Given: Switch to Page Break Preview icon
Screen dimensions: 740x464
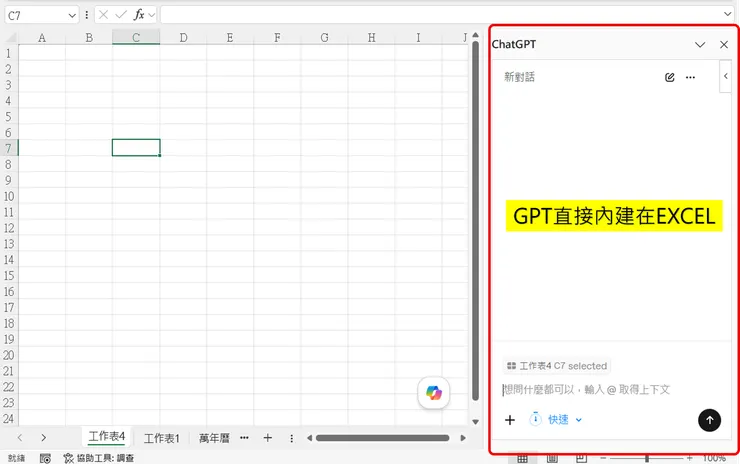Looking at the screenshot, I should point(581,458).
